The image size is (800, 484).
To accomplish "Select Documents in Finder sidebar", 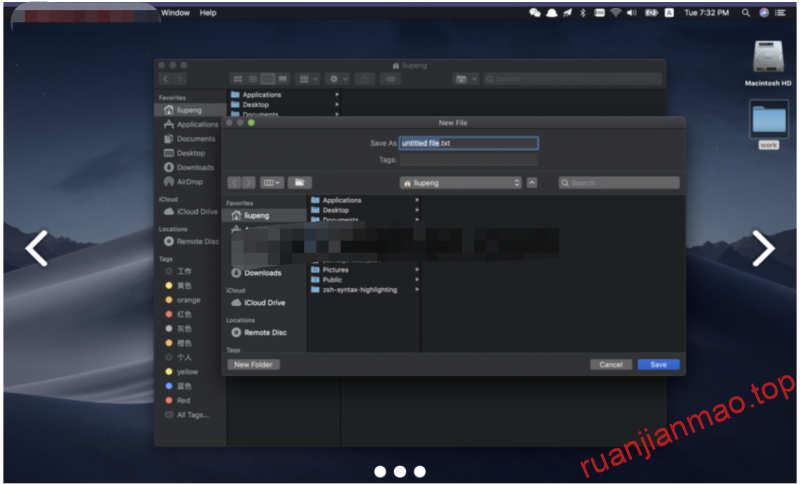I will (x=190, y=138).
